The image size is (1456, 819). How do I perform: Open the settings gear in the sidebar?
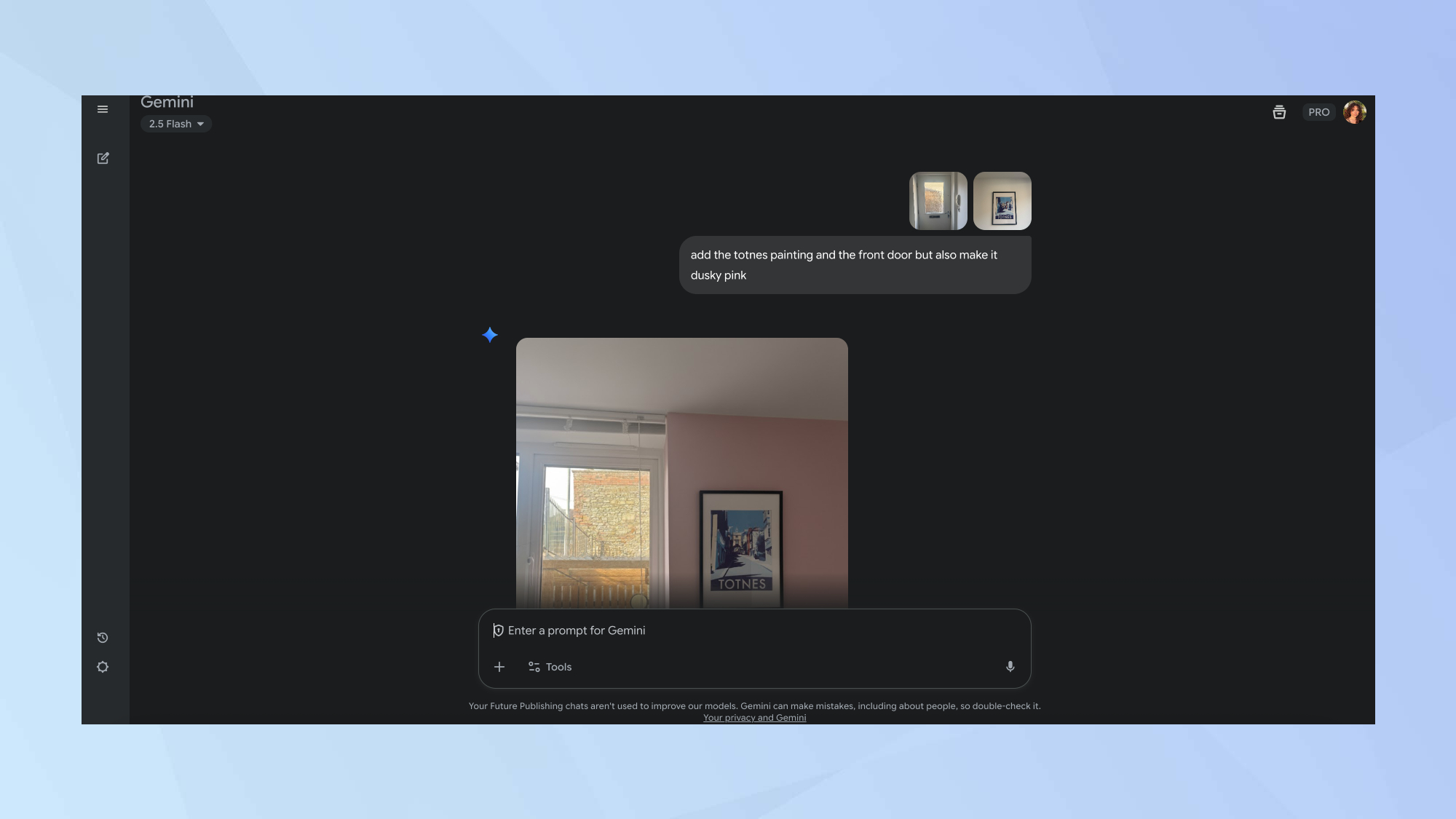click(103, 667)
